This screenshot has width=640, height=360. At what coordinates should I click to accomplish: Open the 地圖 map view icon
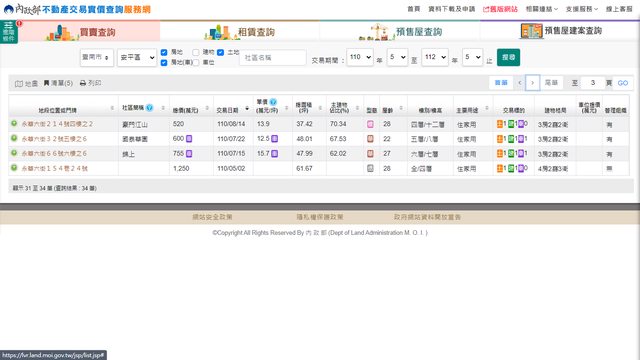[19, 84]
